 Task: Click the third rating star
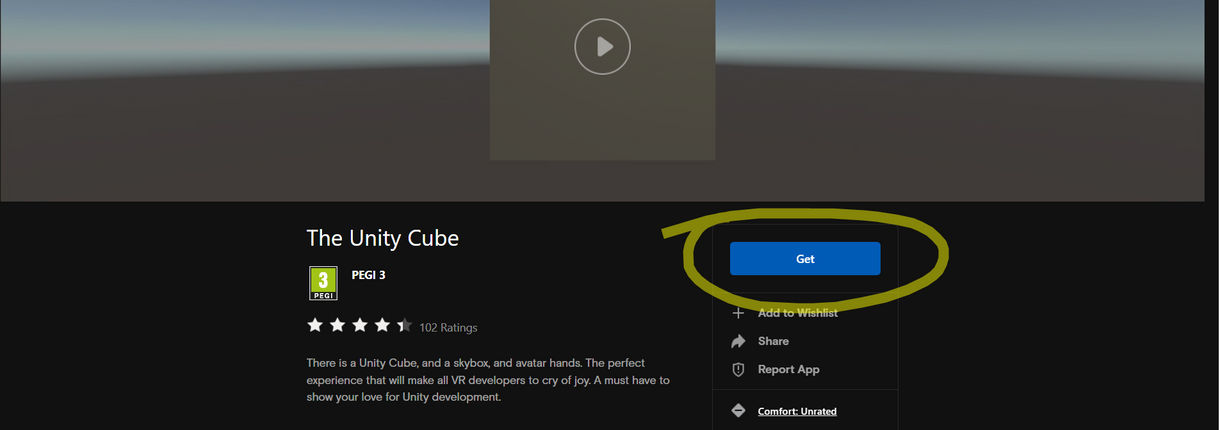tap(360, 325)
